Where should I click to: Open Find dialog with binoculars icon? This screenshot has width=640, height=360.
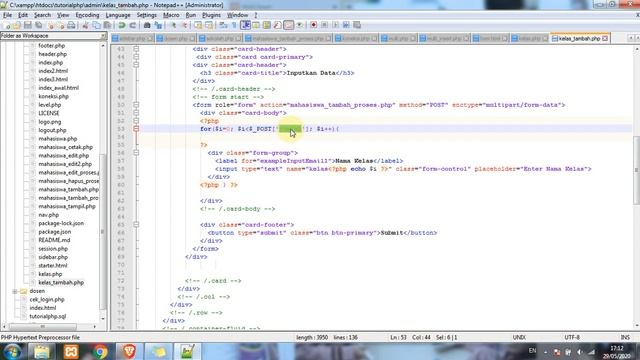pos(147,25)
